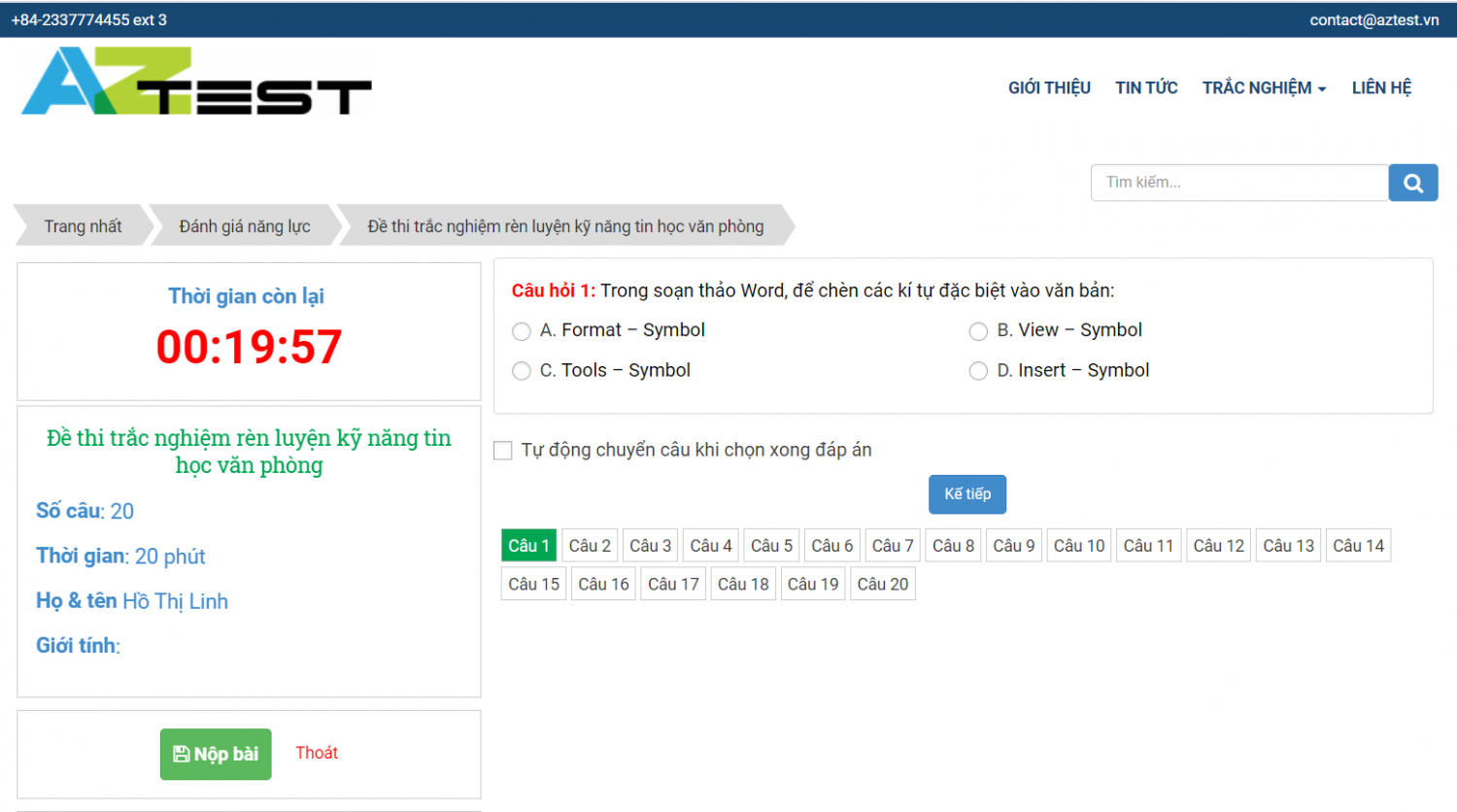Jump to Câu 3
Image resolution: width=1457 pixels, height=812 pixels.
tap(650, 546)
